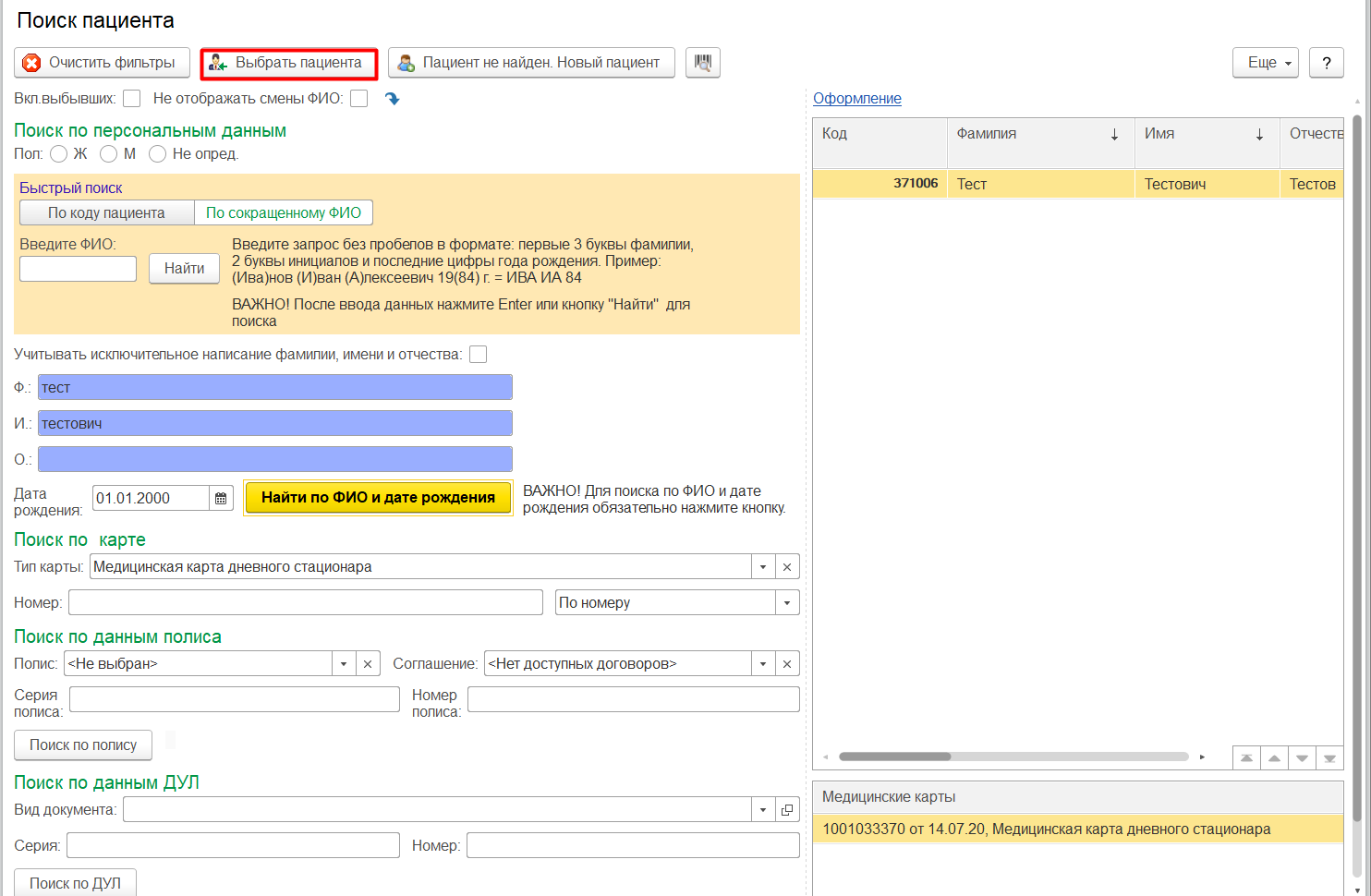
Task: Switch to По сокращенному ФИО tab
Action: pyautogui.click(x=284, y=213)
